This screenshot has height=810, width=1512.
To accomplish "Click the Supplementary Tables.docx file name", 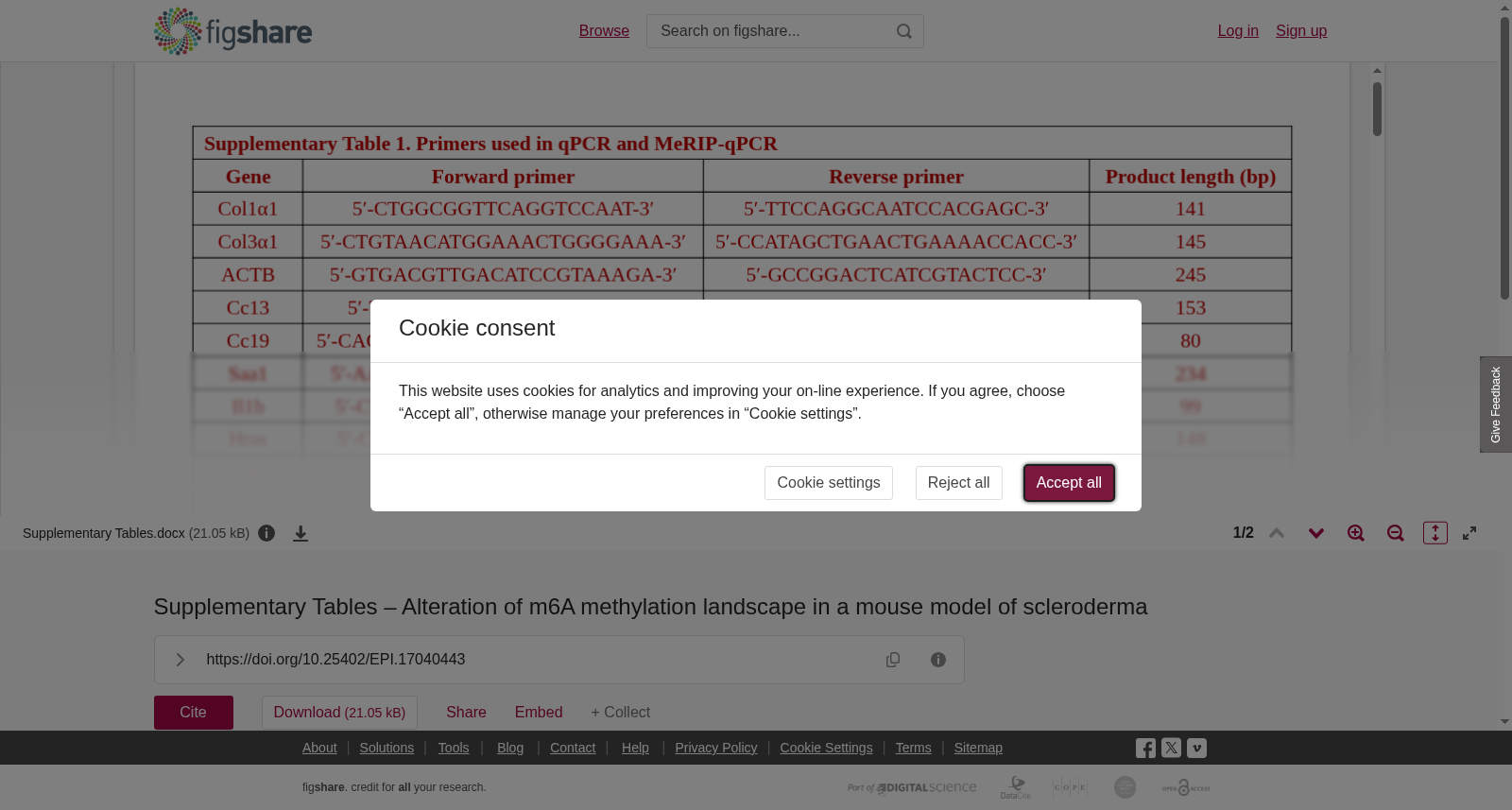I will pyautogui.click(x=104, y=533).
